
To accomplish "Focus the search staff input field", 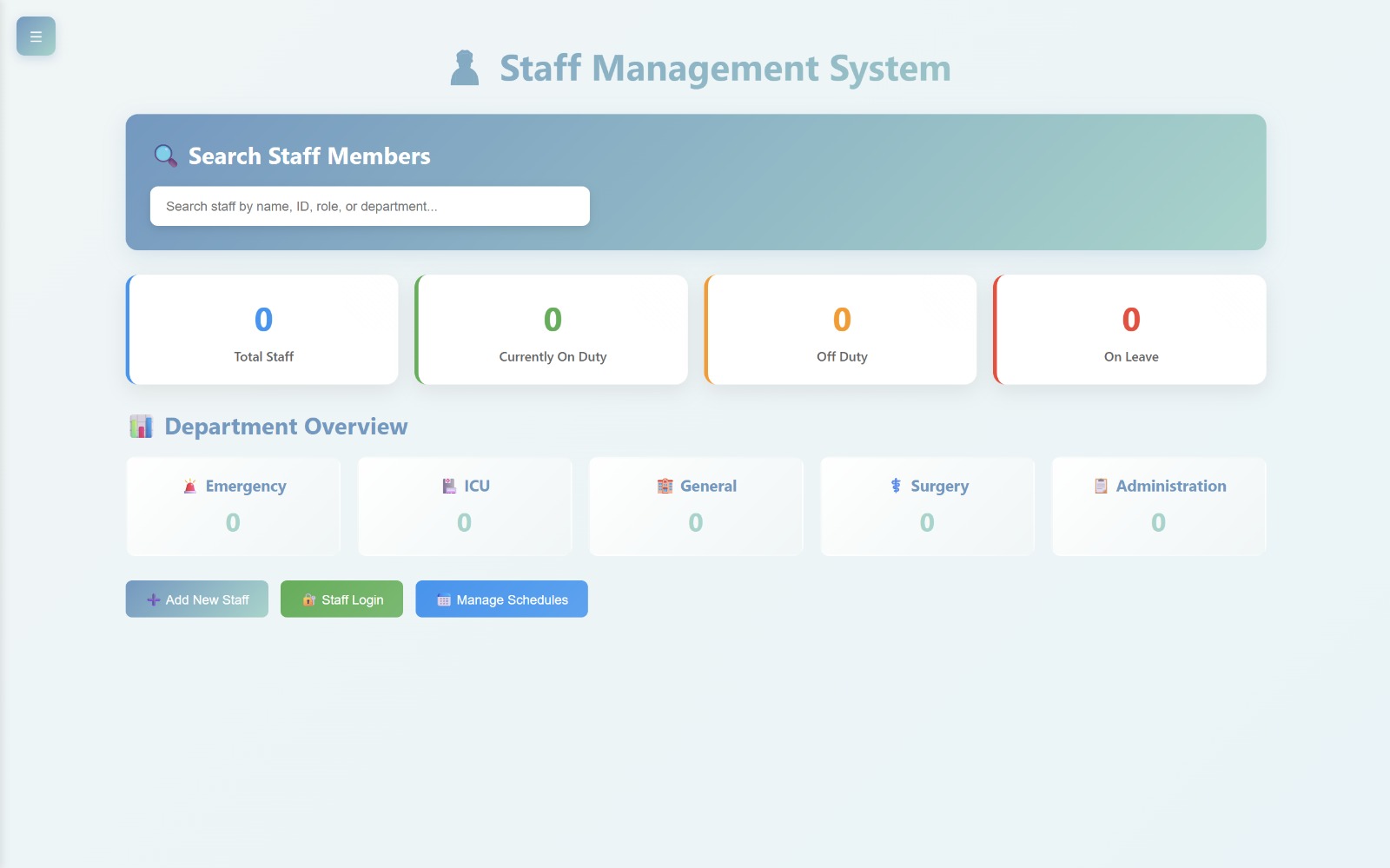I will point(370,207).
